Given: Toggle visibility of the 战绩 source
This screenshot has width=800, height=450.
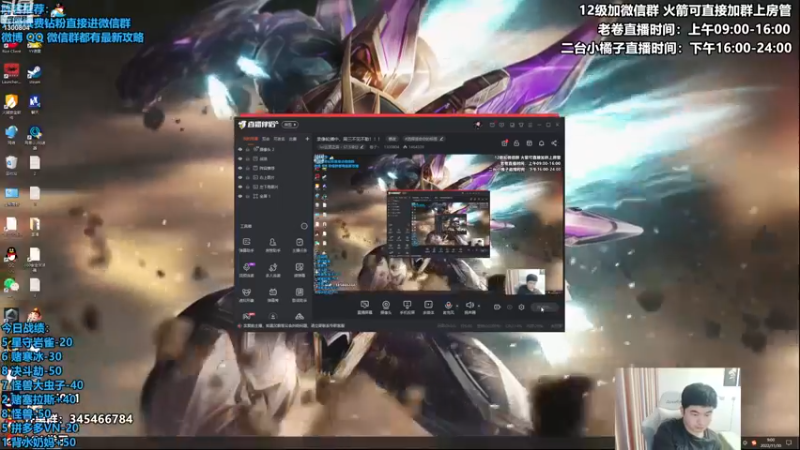Looking at the screenshot, I should tap(240, 159).
